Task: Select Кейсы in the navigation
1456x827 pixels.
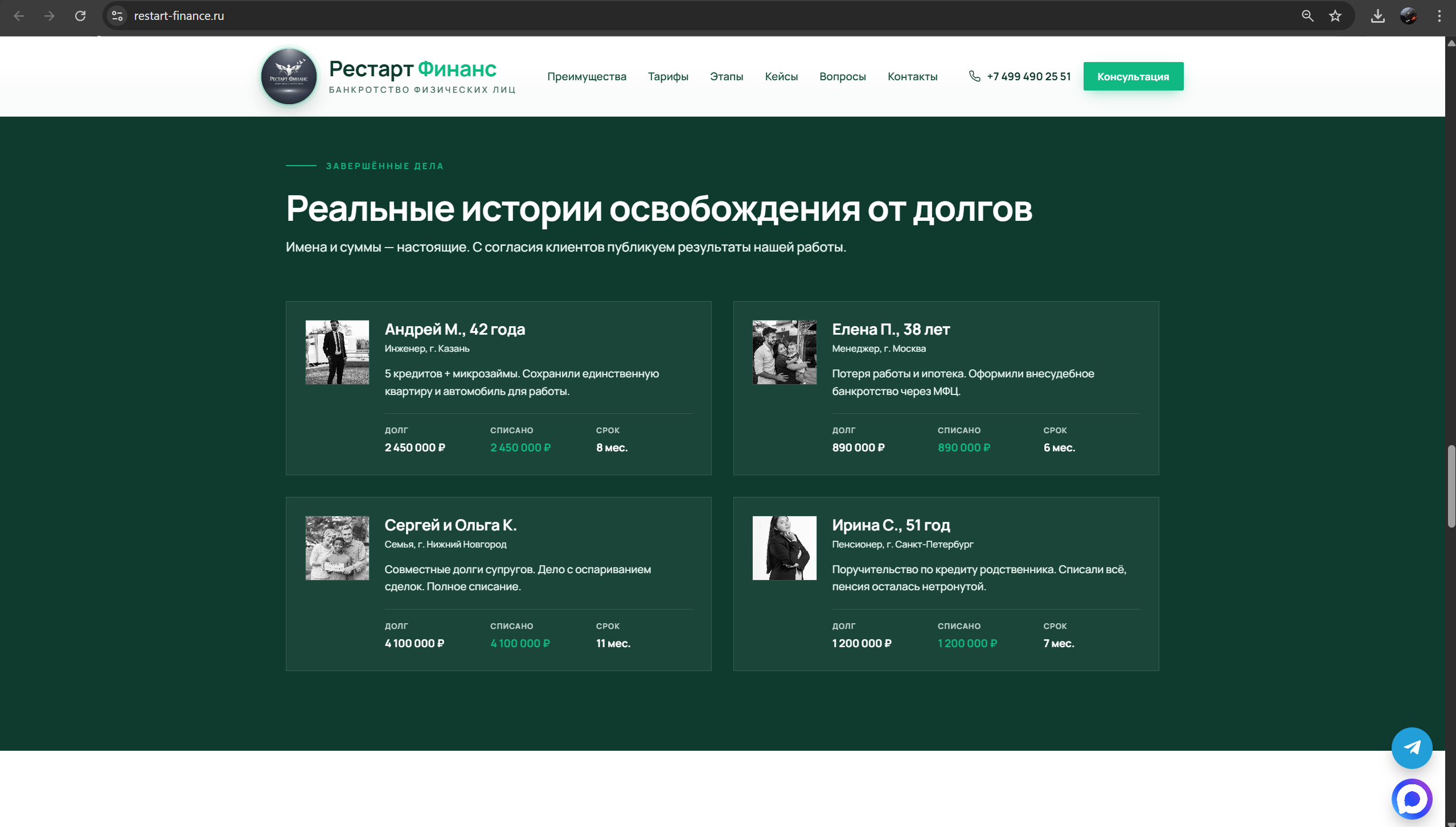Action: 781,76
